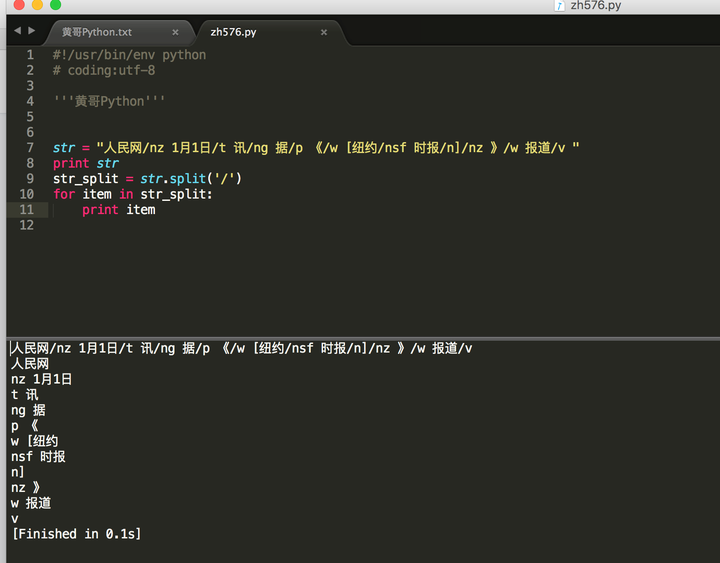Select the zh576.py tab

[233, 32]
